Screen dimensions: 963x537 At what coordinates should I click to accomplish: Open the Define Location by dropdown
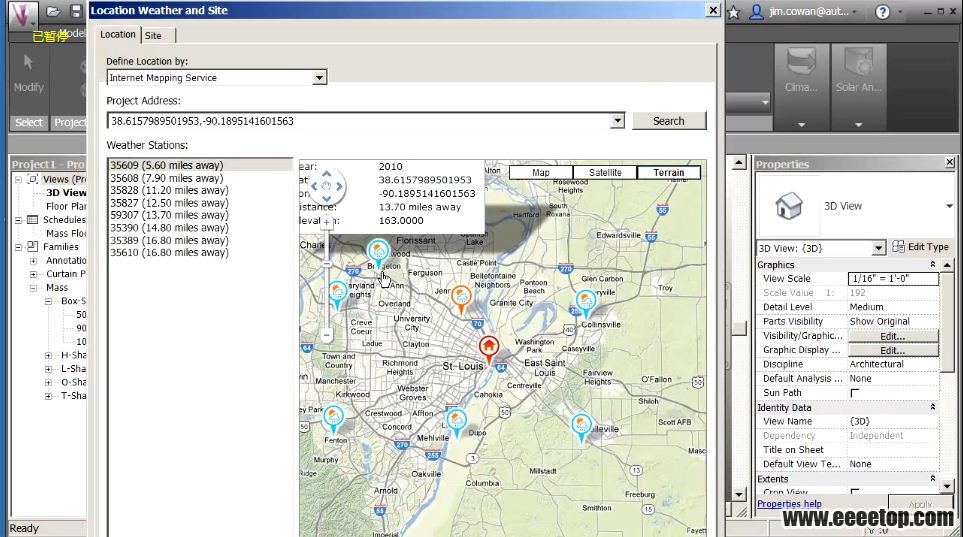point(319,77)
